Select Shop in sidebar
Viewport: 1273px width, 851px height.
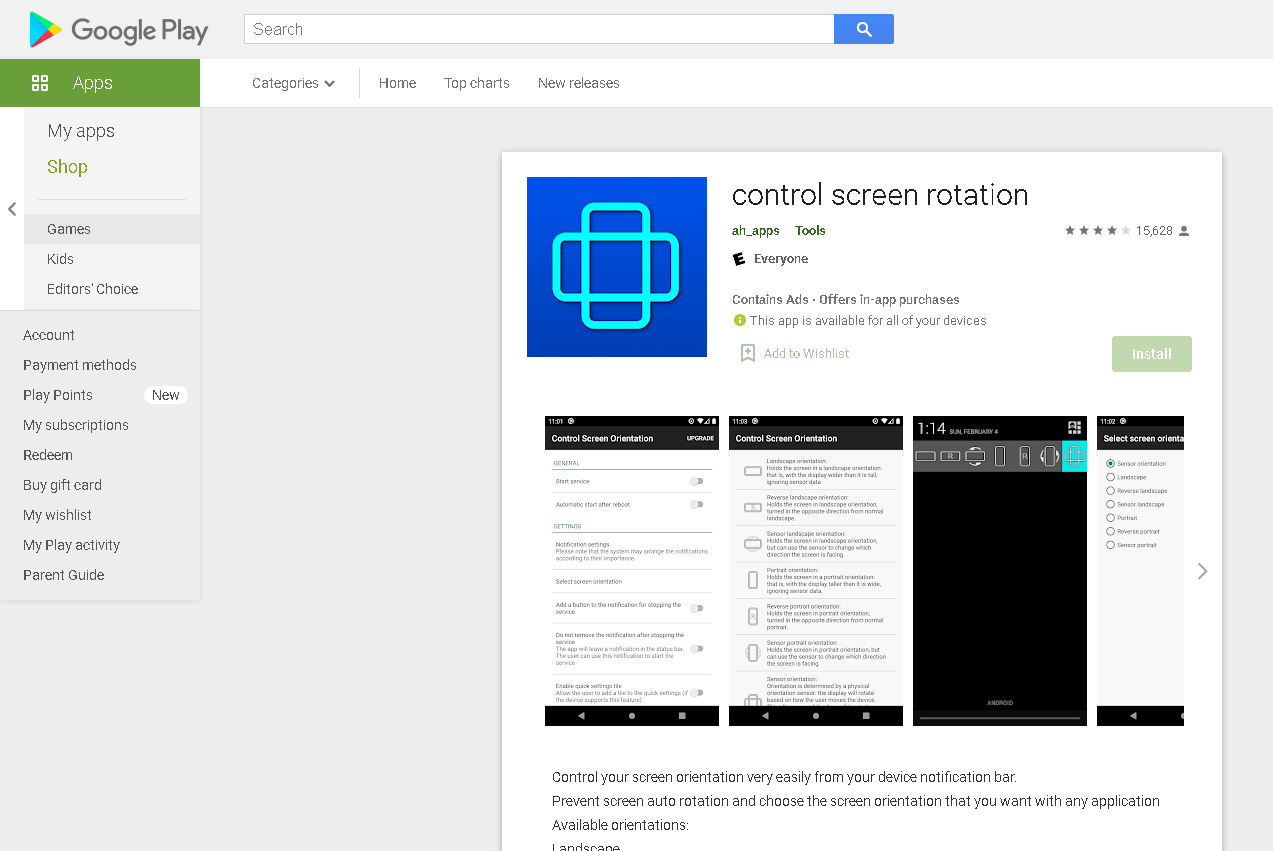click(67, 167)
